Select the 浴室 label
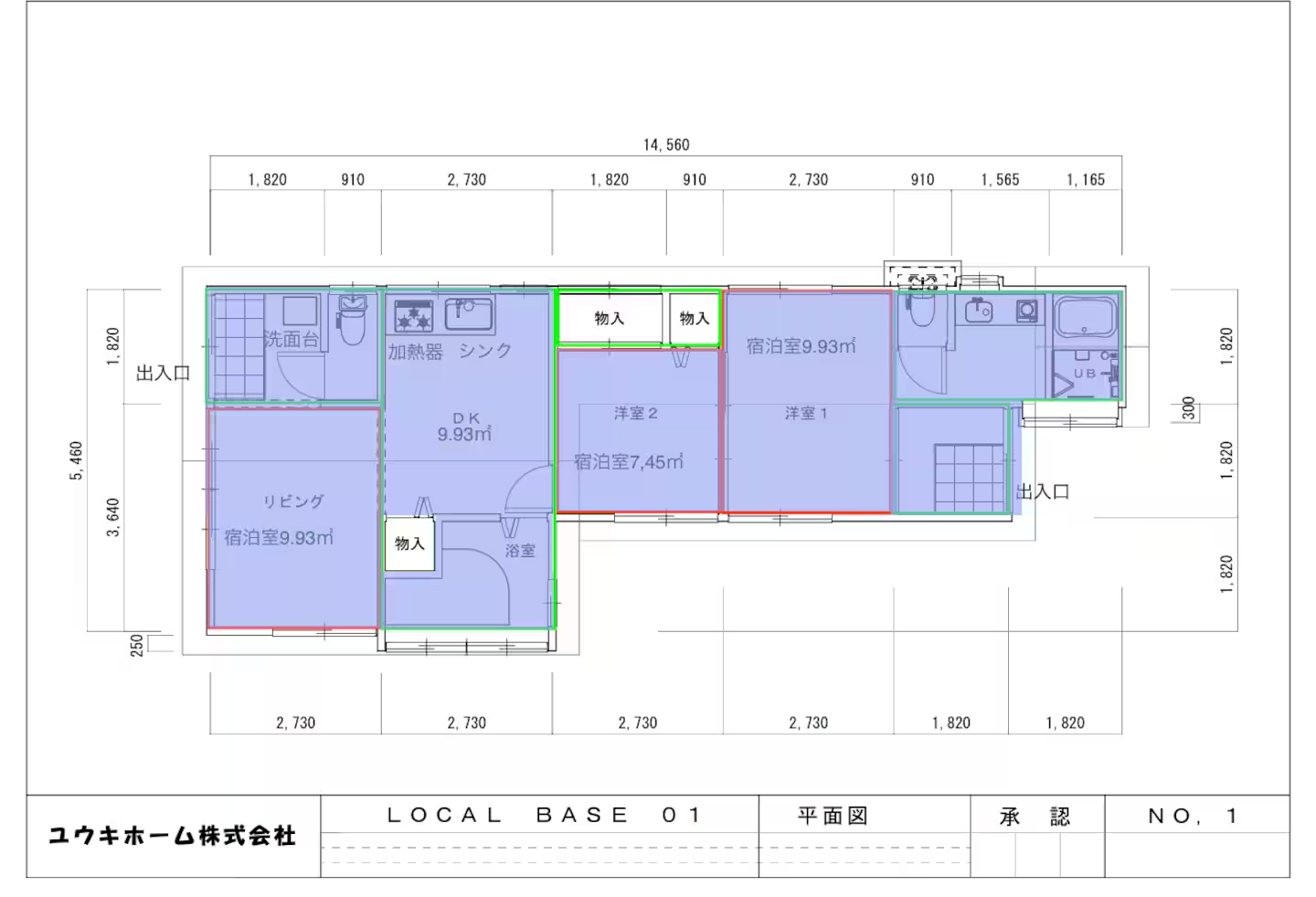 tap(520, 551)
